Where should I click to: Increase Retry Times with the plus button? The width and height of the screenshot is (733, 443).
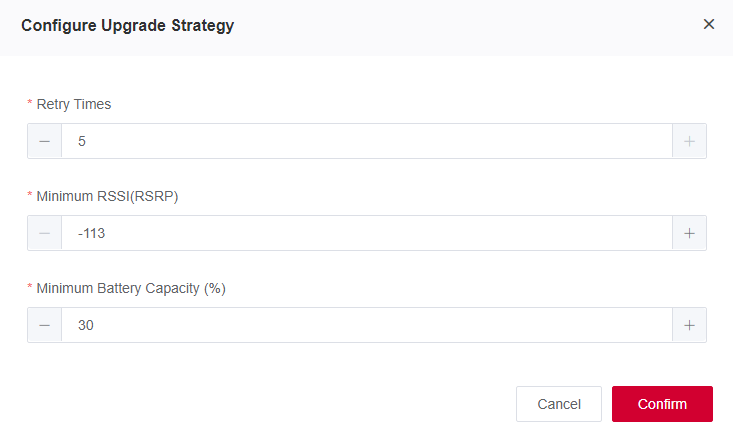click(x=689, y=141)
